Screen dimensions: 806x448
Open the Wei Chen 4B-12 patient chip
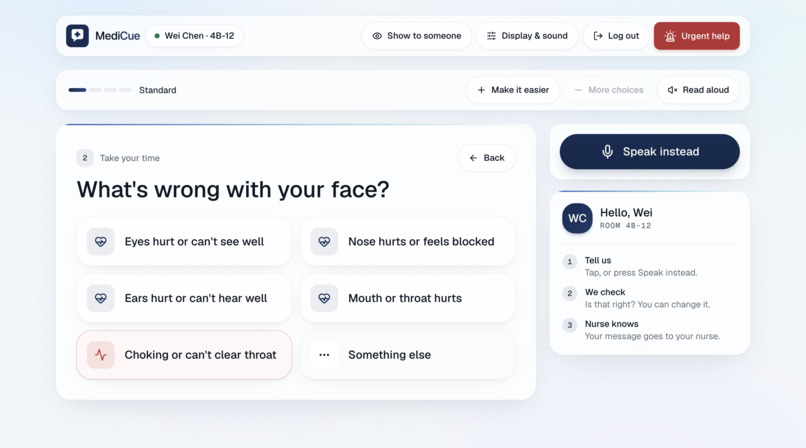click(x=194, y=36)
